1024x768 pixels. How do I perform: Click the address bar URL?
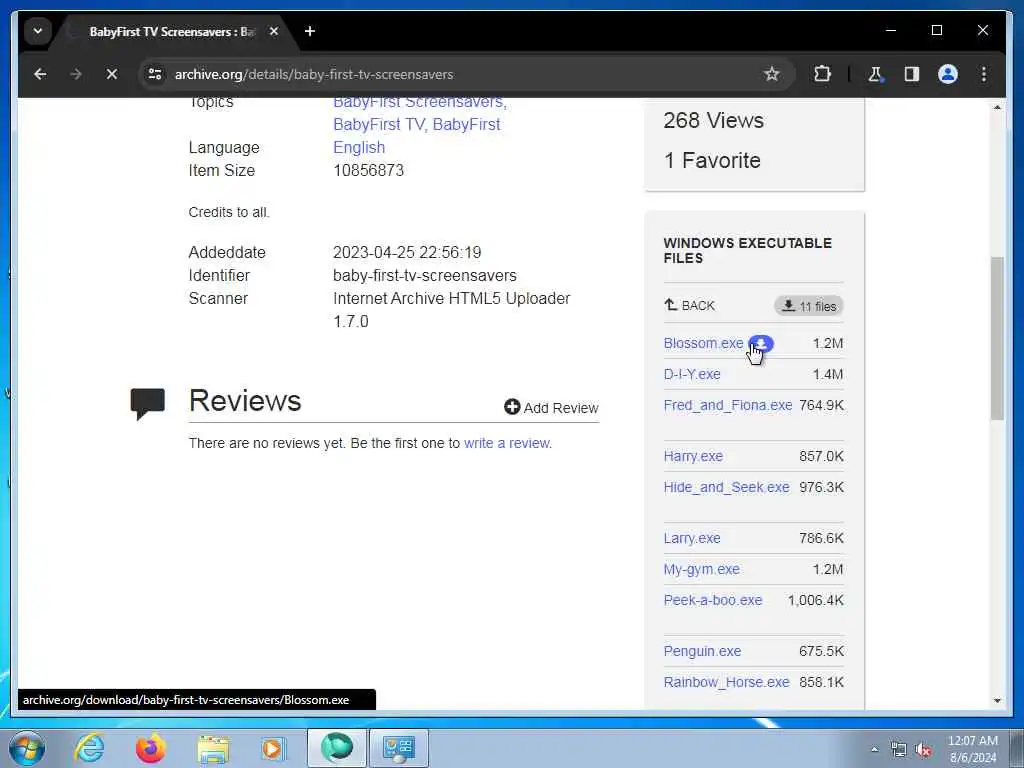313,74
